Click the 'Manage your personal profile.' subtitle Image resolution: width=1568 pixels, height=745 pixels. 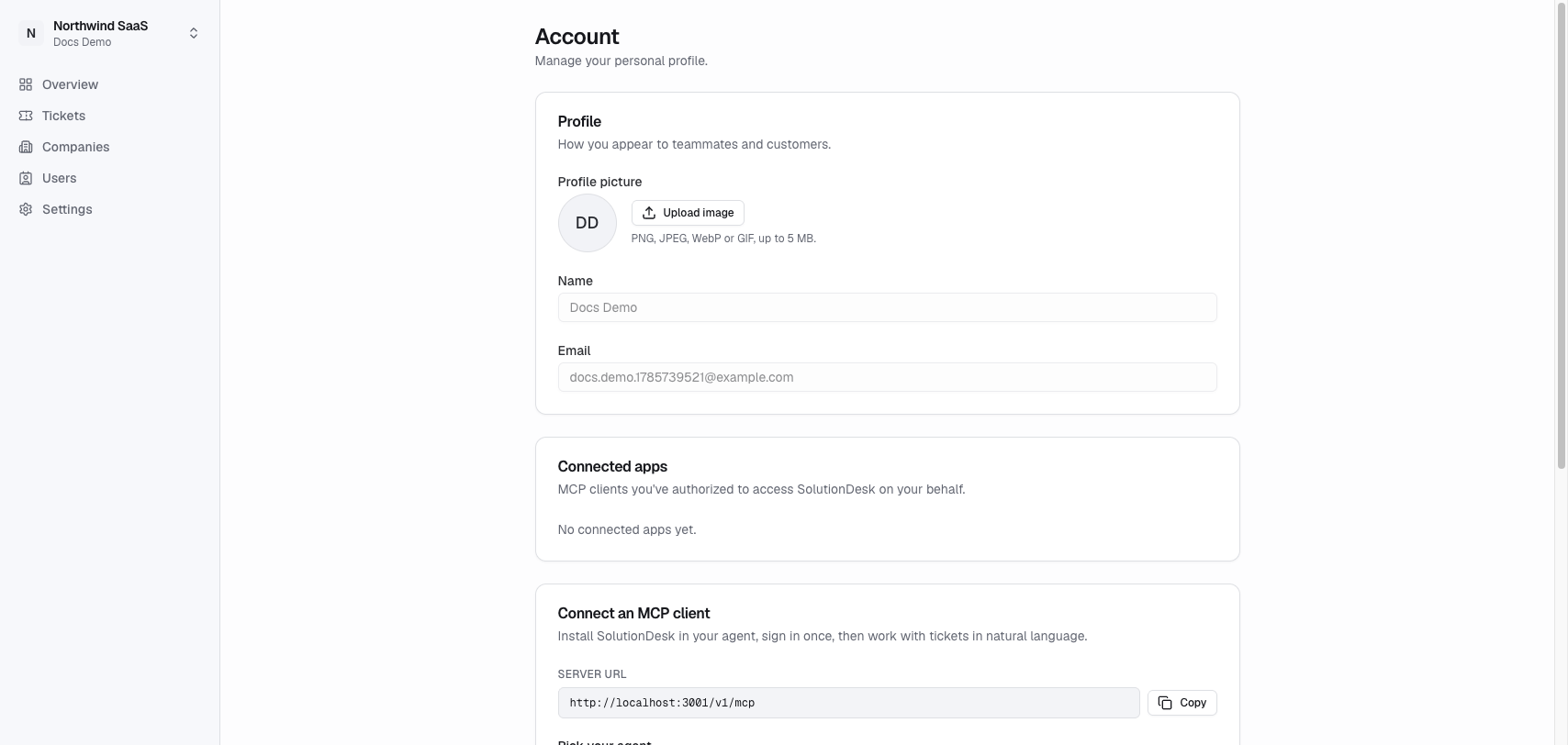coord(622,61)
